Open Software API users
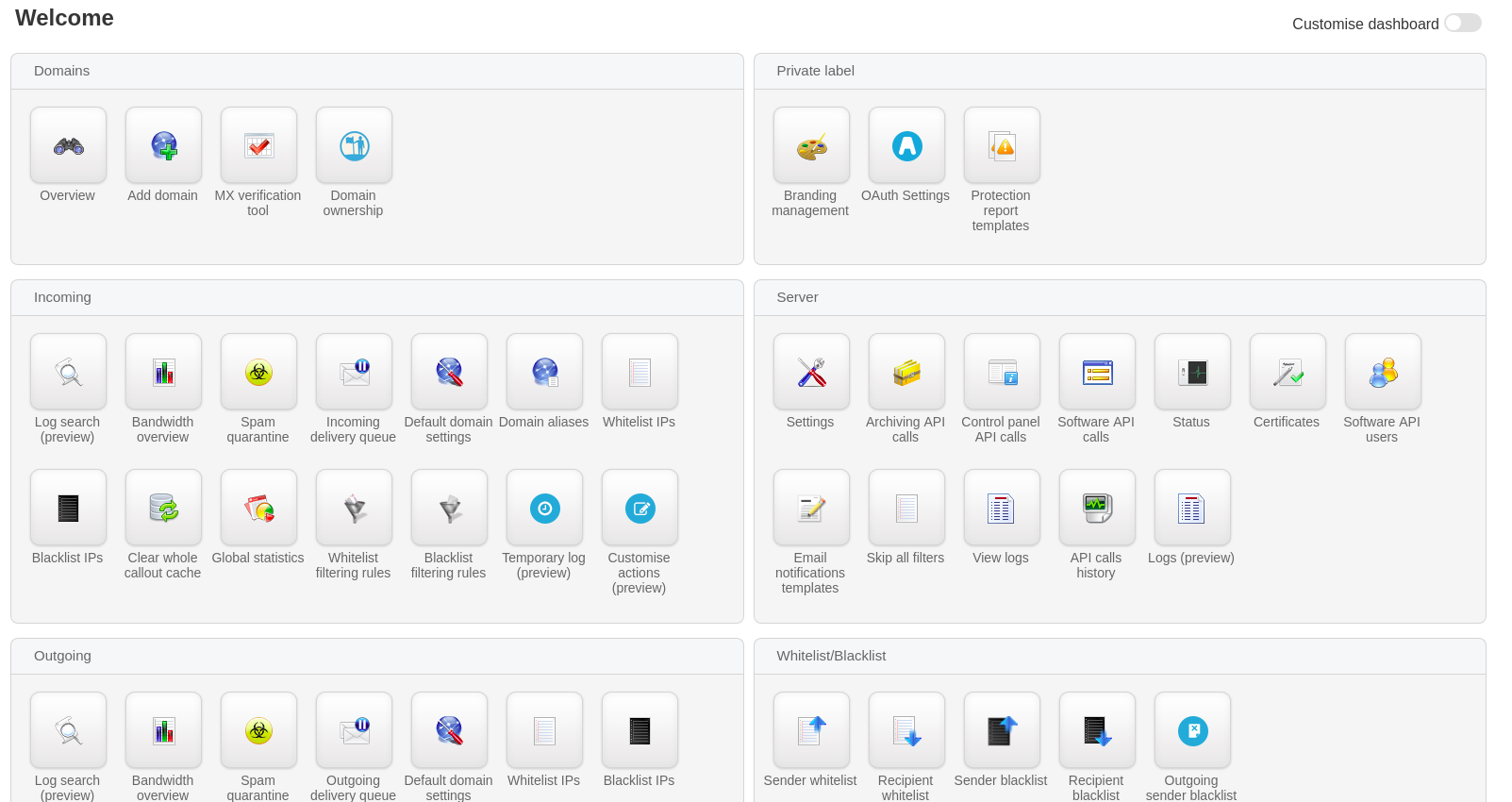Viewport: 1512px width, 802px height. (1383, 372)
